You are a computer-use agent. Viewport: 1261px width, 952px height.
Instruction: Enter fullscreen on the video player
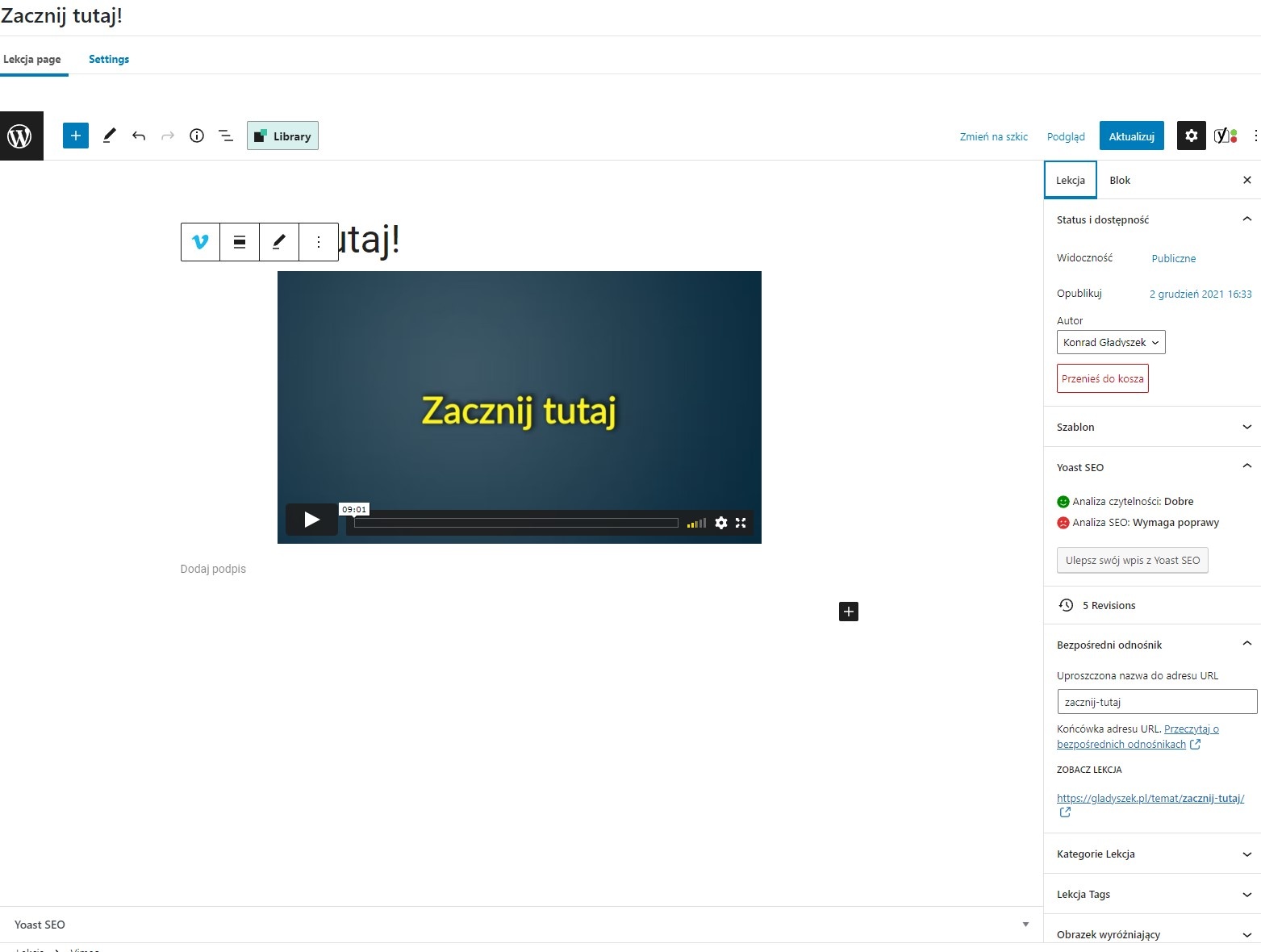tap(741, 523)
